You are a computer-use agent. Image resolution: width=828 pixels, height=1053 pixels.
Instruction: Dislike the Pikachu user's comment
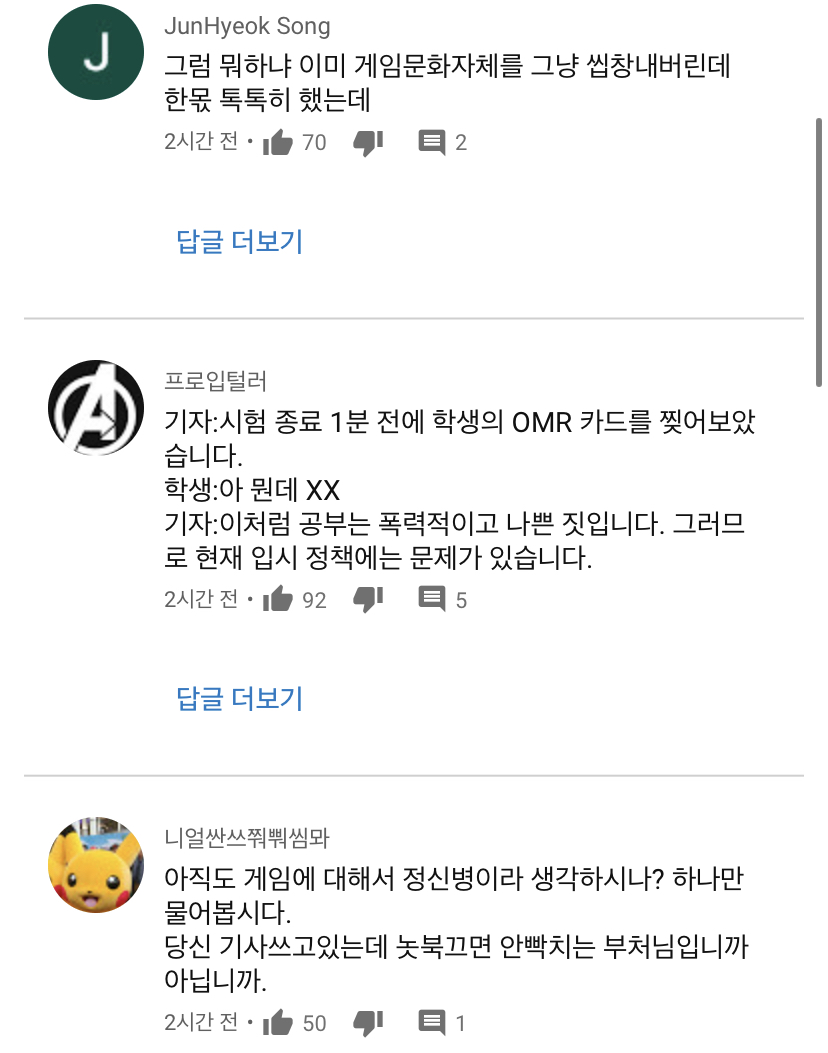[x=368, y=1023]
